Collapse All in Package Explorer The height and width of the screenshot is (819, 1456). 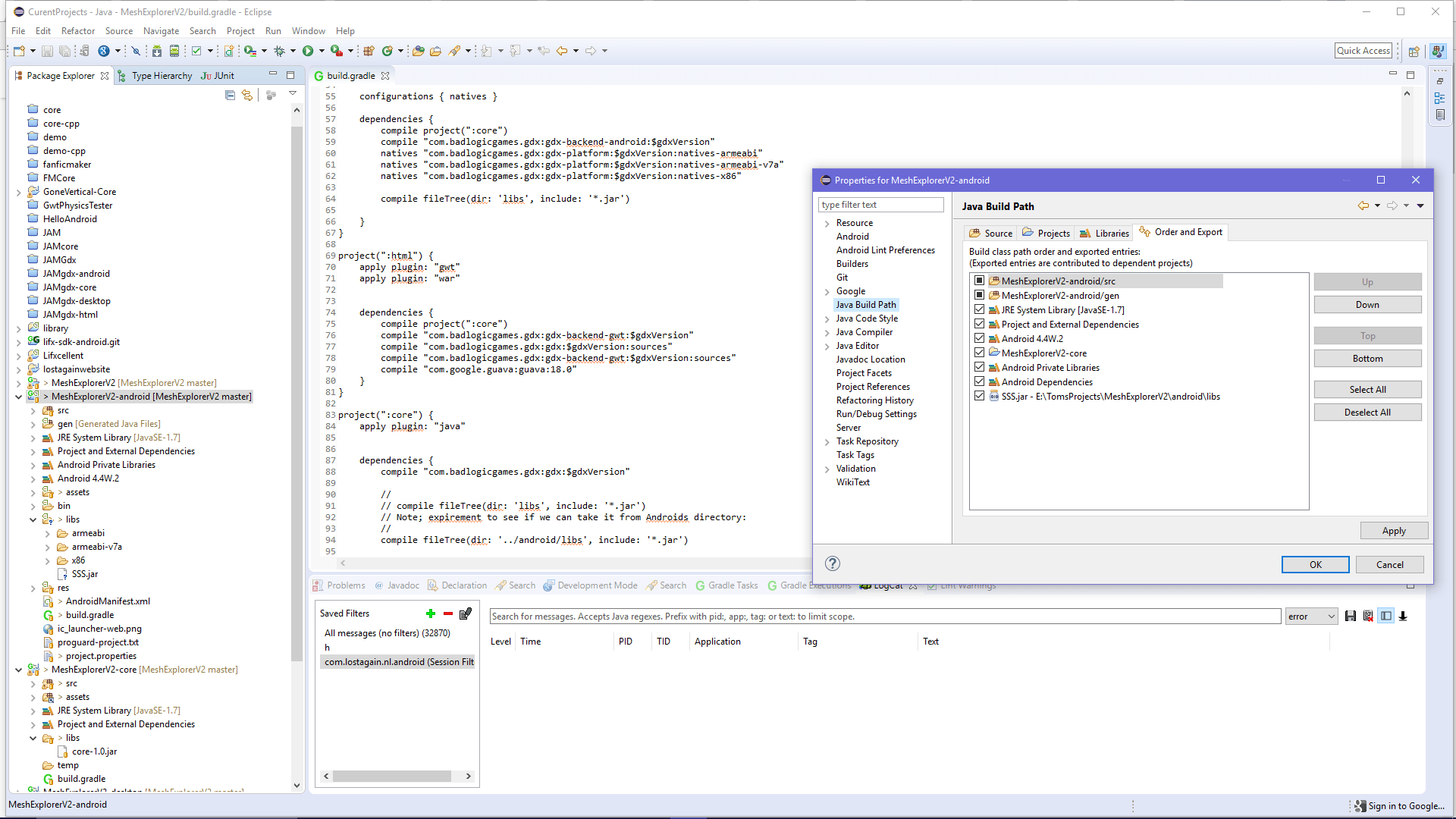(x=230, y=96)
